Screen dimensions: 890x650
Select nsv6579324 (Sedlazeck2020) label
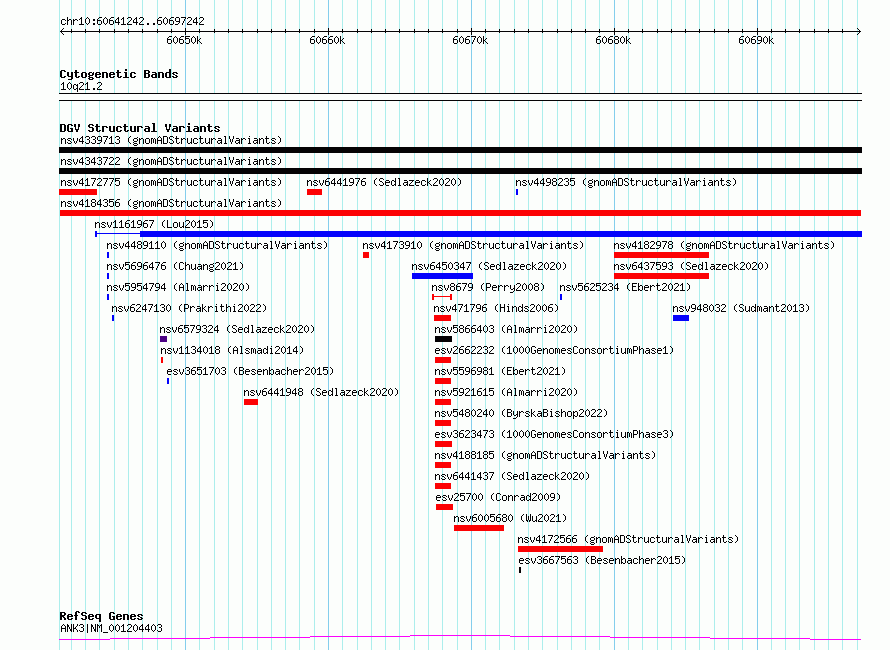tap(237, 329)
